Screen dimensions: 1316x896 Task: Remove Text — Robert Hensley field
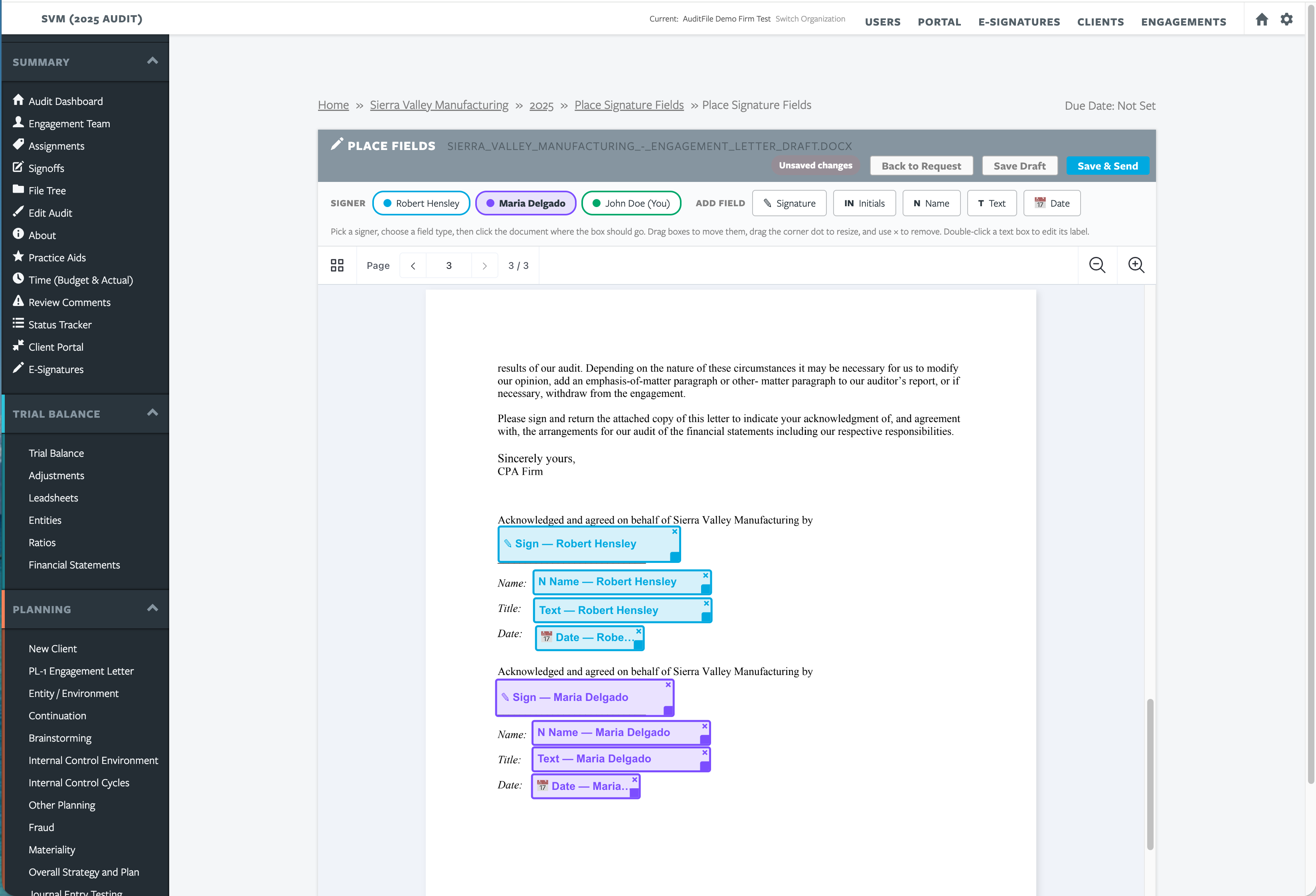[706, 603]
